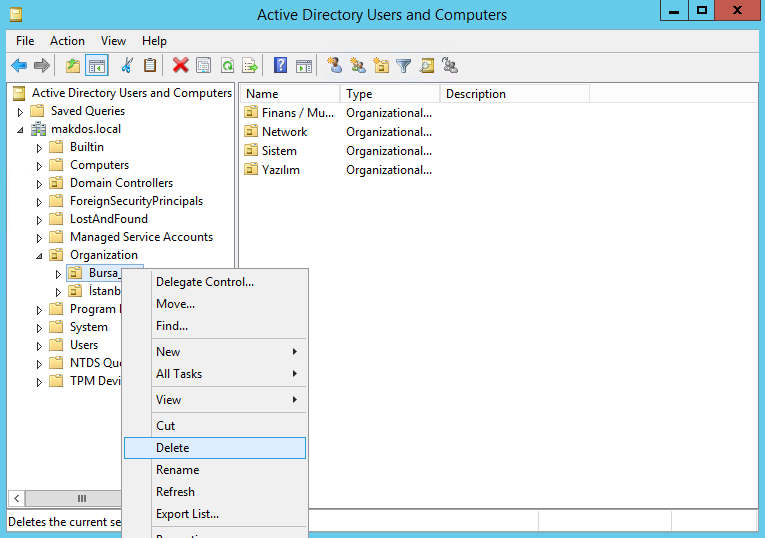Choose Rename from context menu
The image size is (765, 538).
coord(215,470)
